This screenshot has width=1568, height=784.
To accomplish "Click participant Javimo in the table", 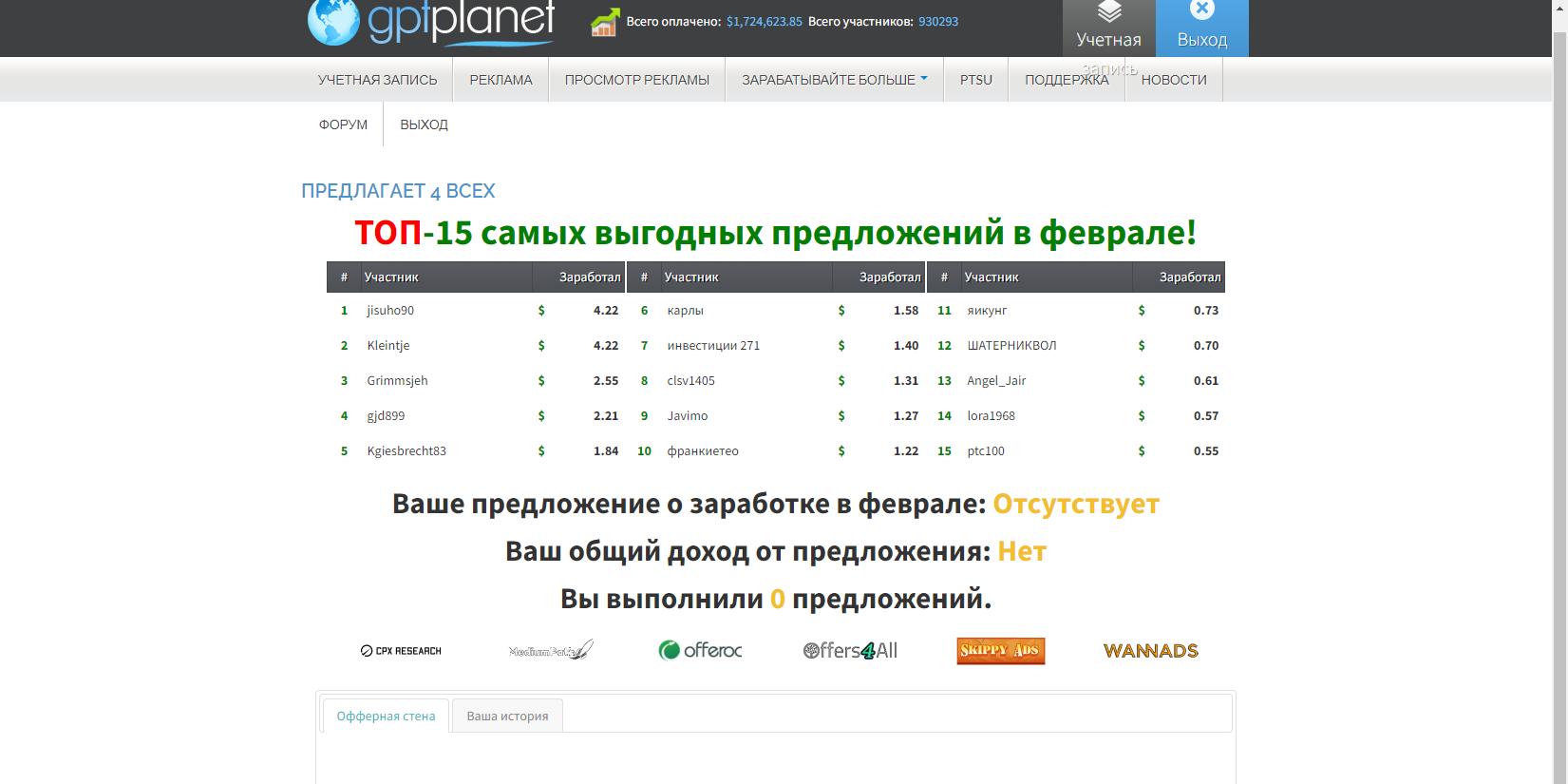I will pos(688,416).
